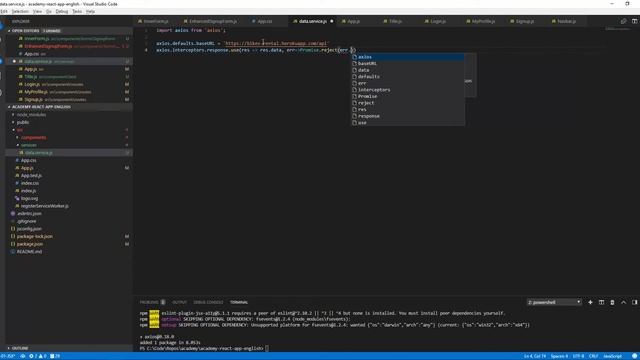Choose 'axios' autocomplete suggestion
640x360 pixels.
(x=408, y=57)
